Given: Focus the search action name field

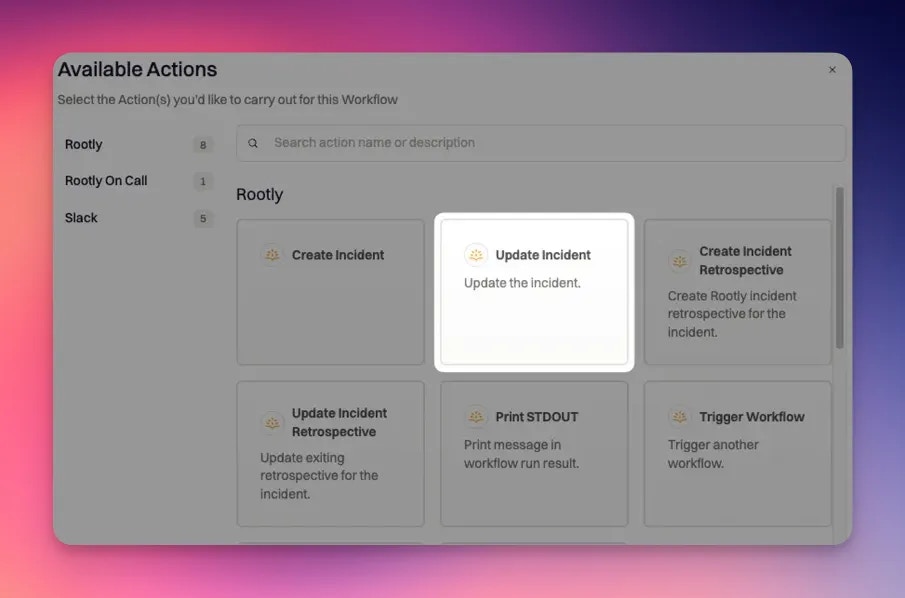Looking at the screenshot, I should pyautogui.click(x=541, y=143).
